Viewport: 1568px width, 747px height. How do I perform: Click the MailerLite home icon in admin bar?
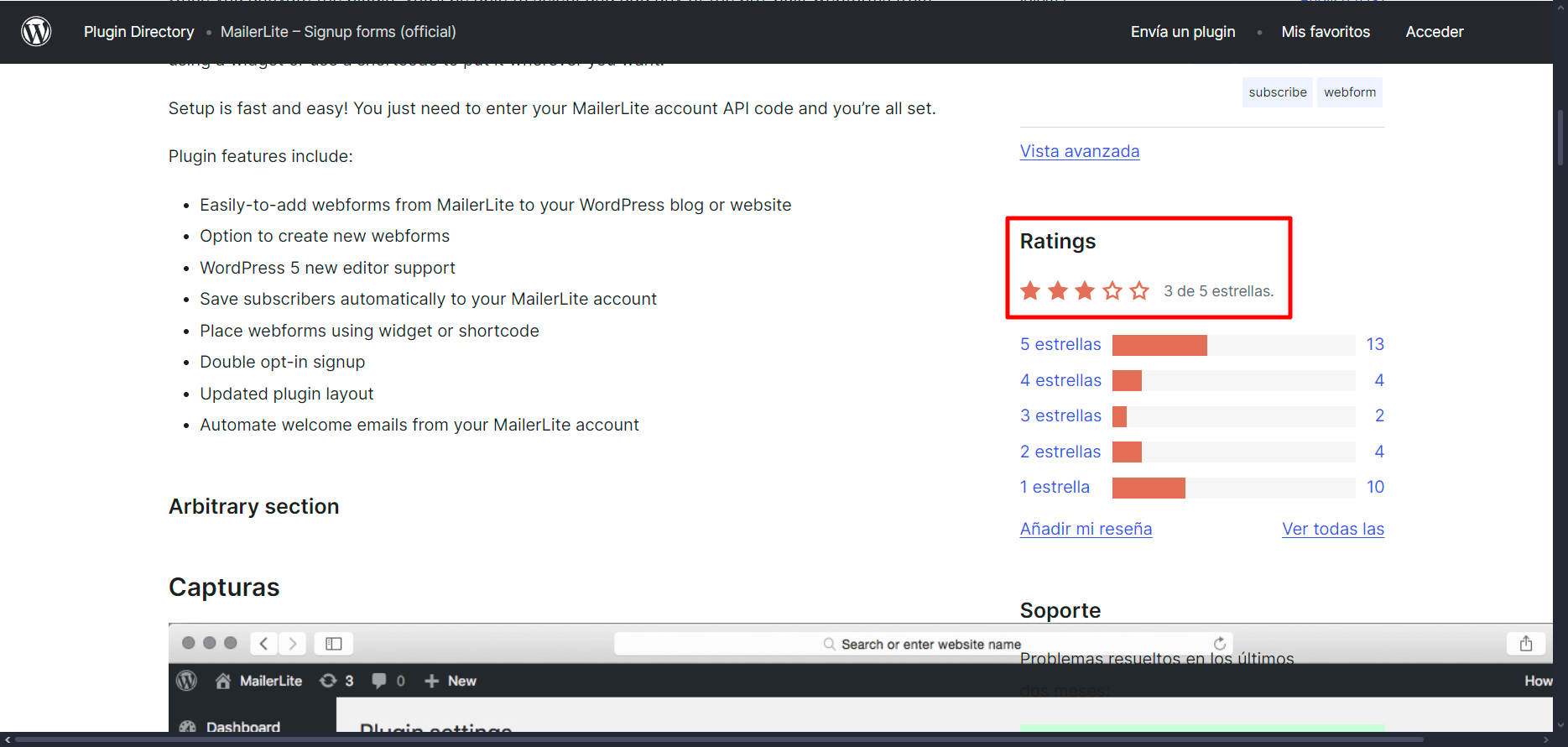tap(223, 681)
